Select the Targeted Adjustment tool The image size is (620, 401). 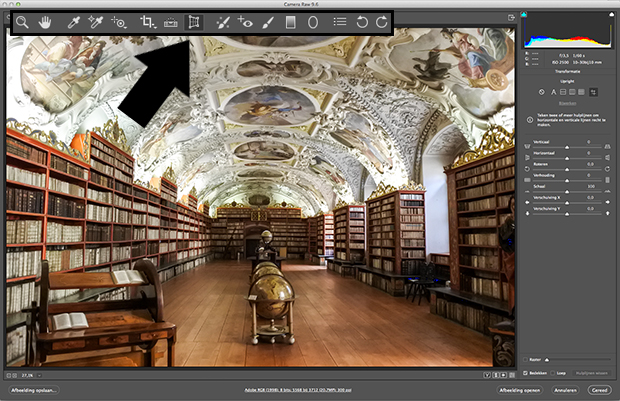pyautogui.click(x=119, y=23)
